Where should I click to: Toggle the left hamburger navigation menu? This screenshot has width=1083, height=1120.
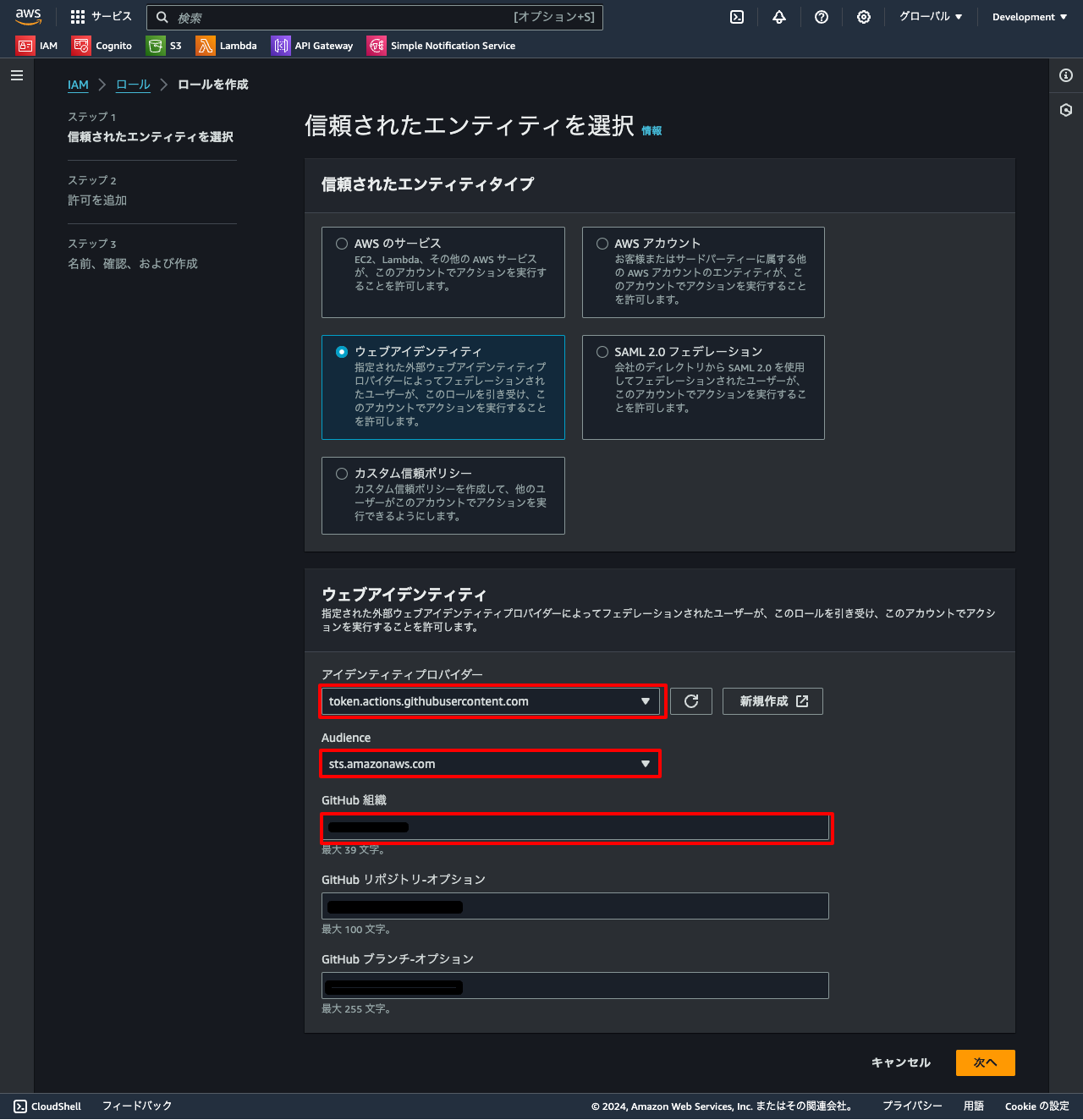tap(17, 76)
